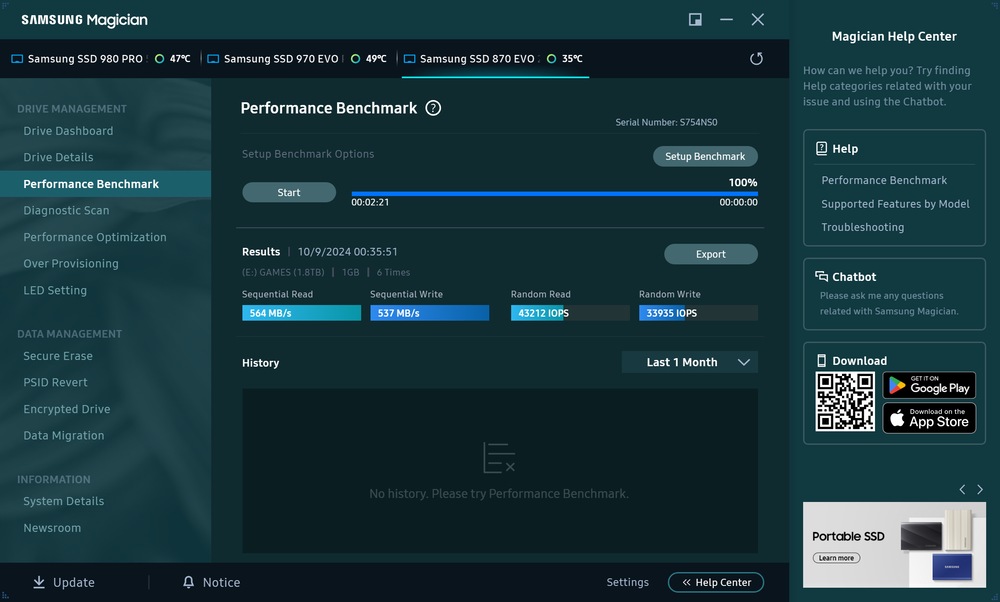Open Diagnostic Scan page
This screenshot has width=1000, height=602.
click(x=66, y=210)
